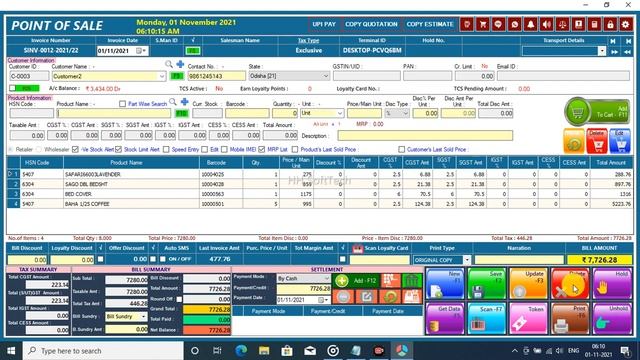Click the red Scan Loyalty Card icon
The width and height of the screenshot is (640, 360).
click(357, 248)
